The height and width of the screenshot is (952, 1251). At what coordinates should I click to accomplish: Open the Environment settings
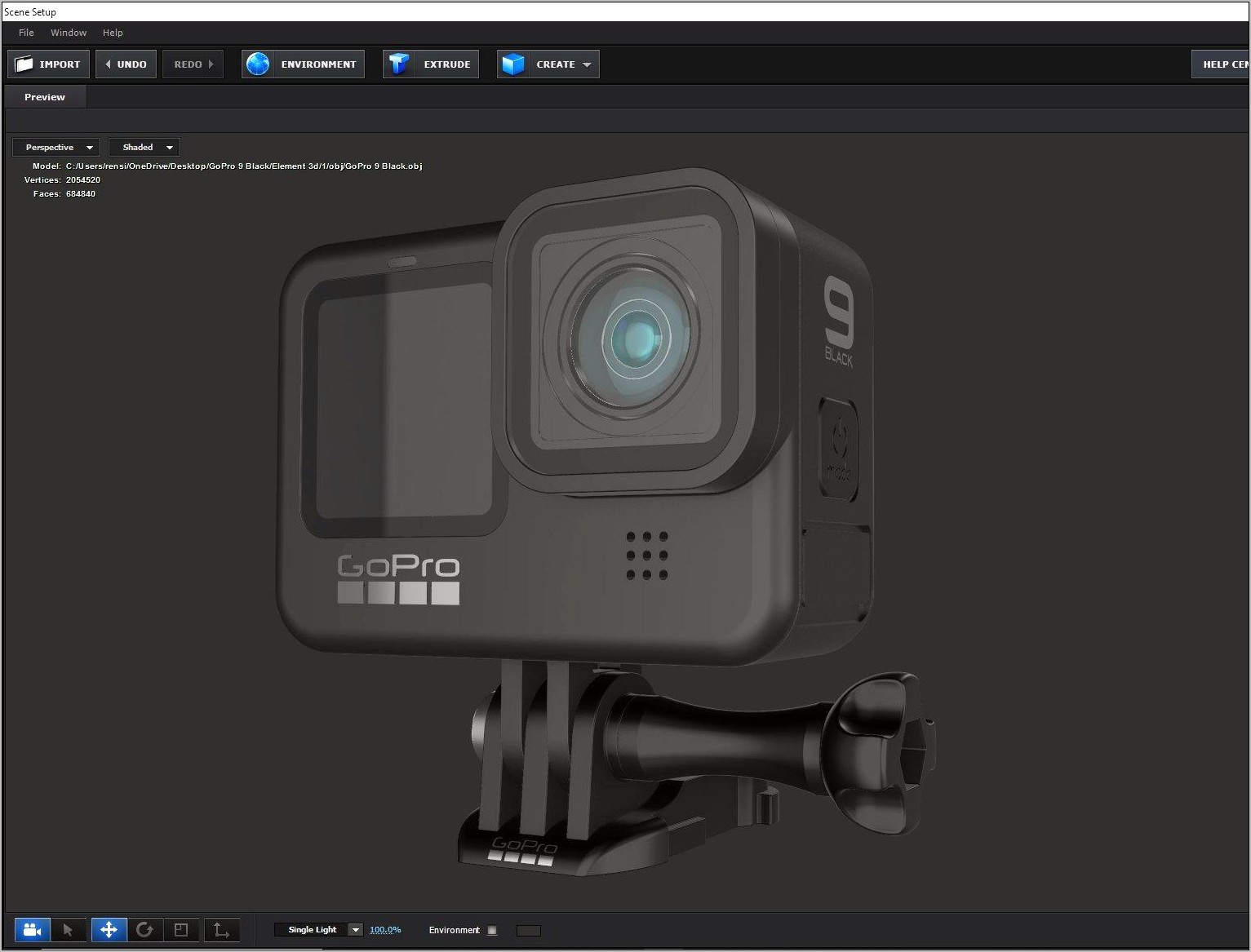[303, 64]
